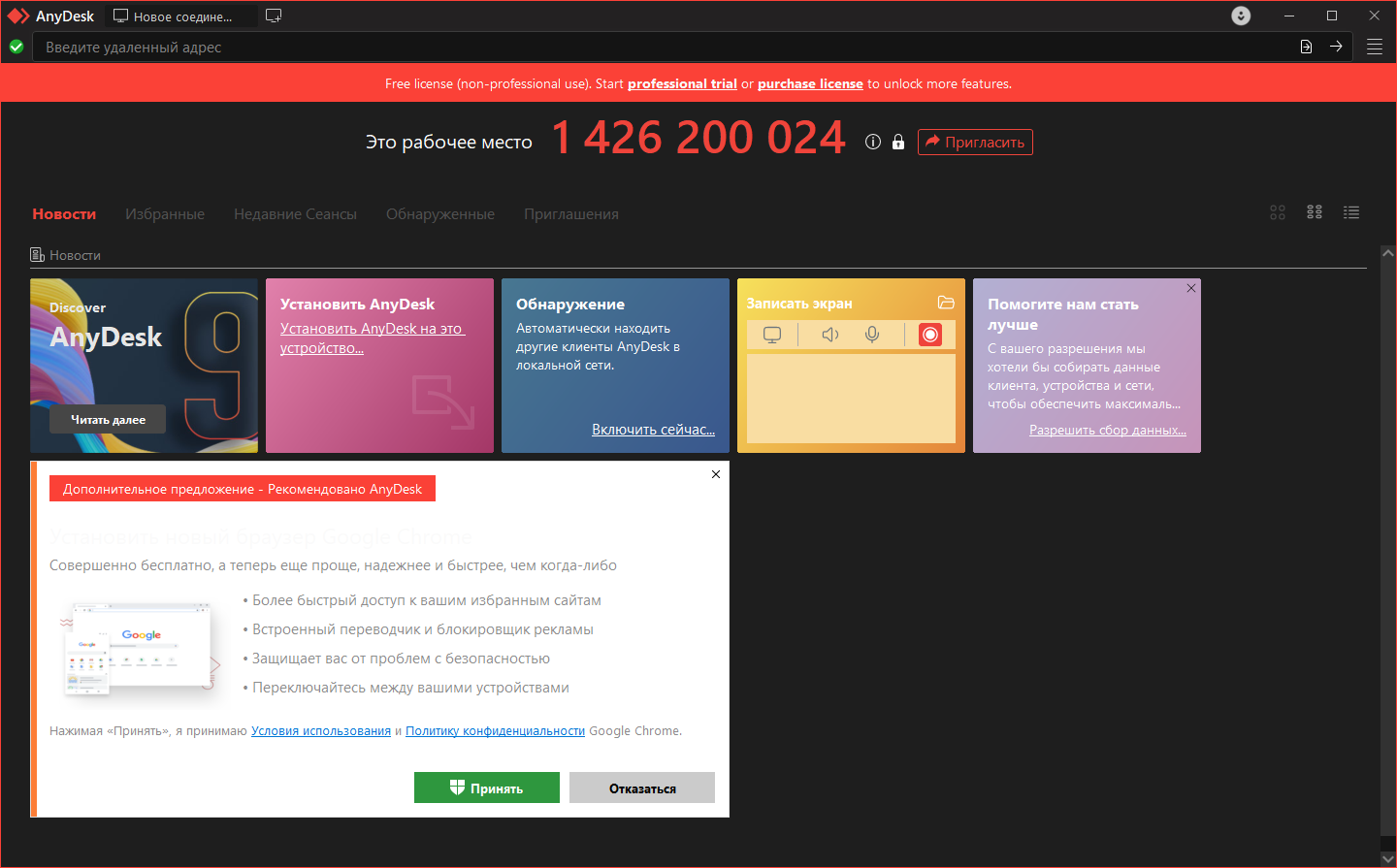
Task: Open the main hamburger menu
Action: pos(1375,47)
